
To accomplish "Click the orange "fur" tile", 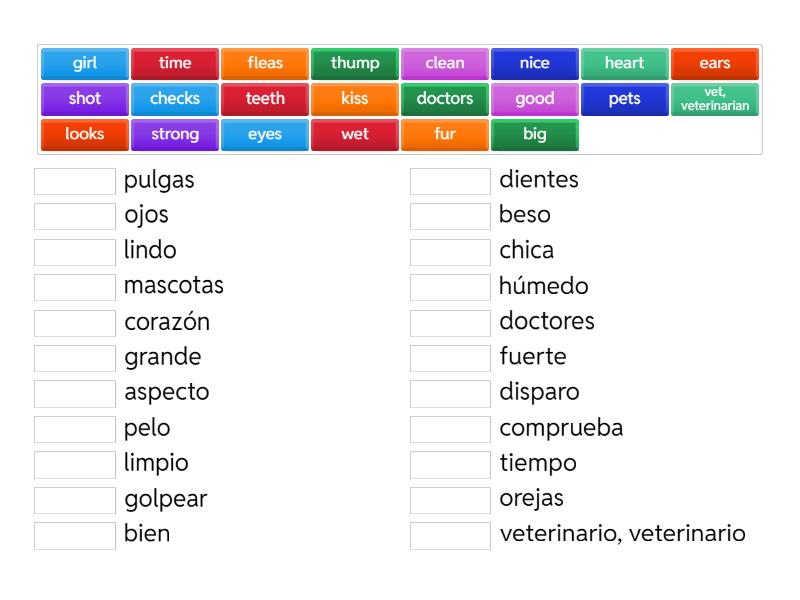I will tap(445, 134).
